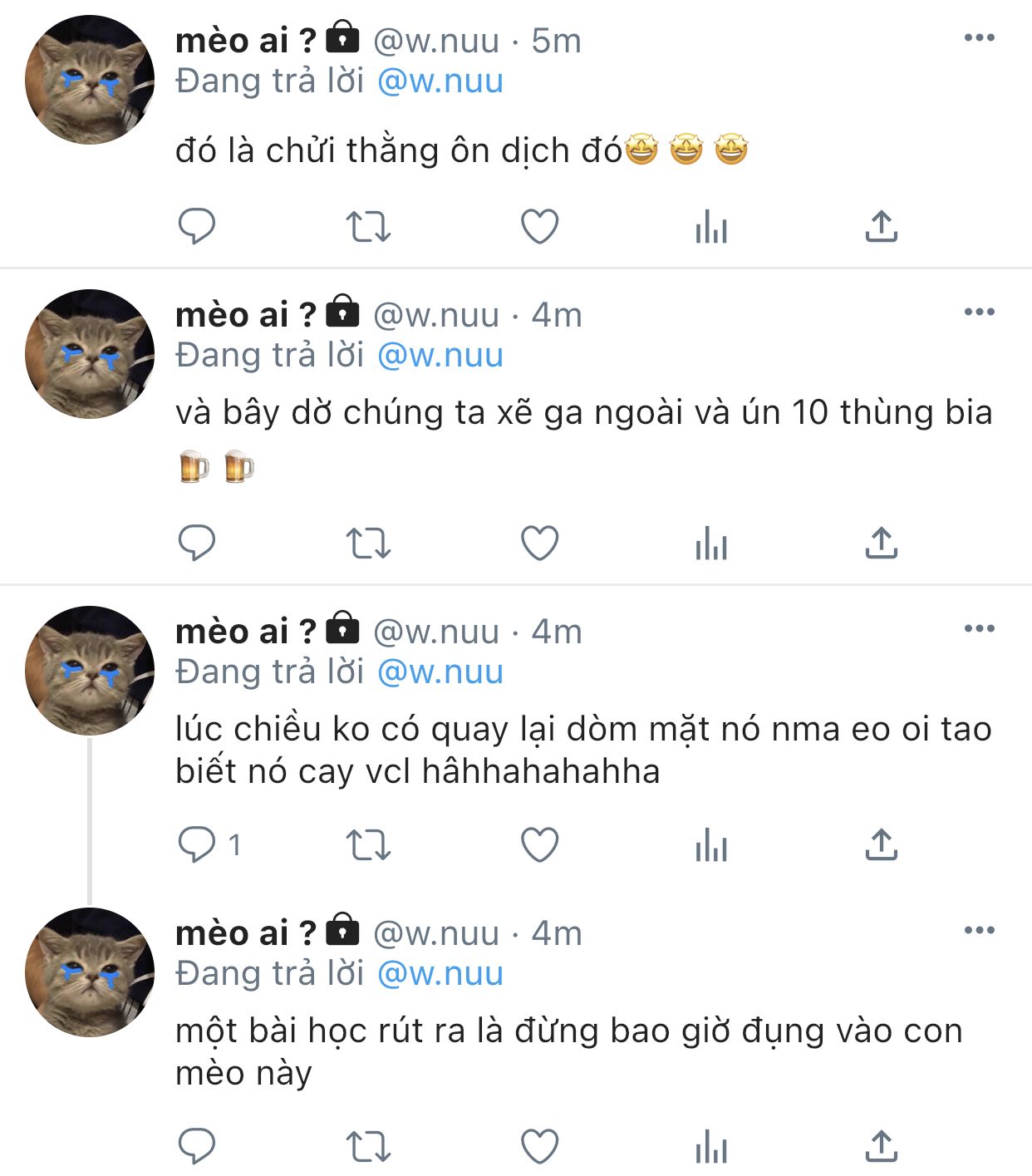
Task: Like the tweet ending with "hâhhahahahha"
Action: tap(539, 845)
